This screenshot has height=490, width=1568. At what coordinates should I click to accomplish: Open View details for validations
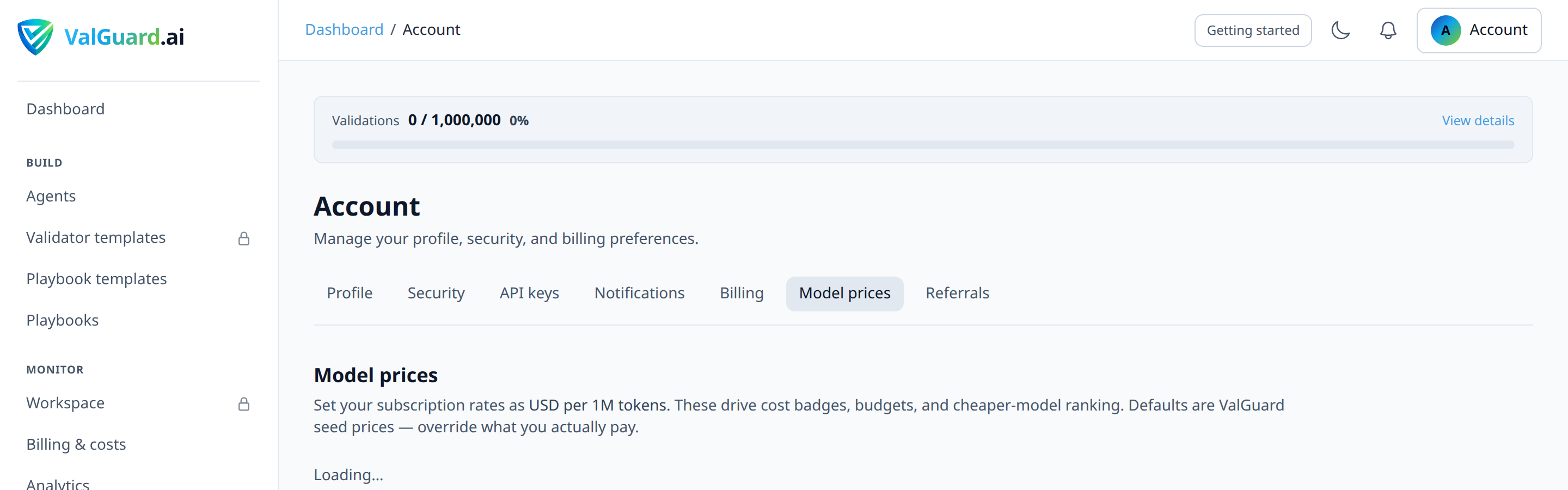point(1477,120)
